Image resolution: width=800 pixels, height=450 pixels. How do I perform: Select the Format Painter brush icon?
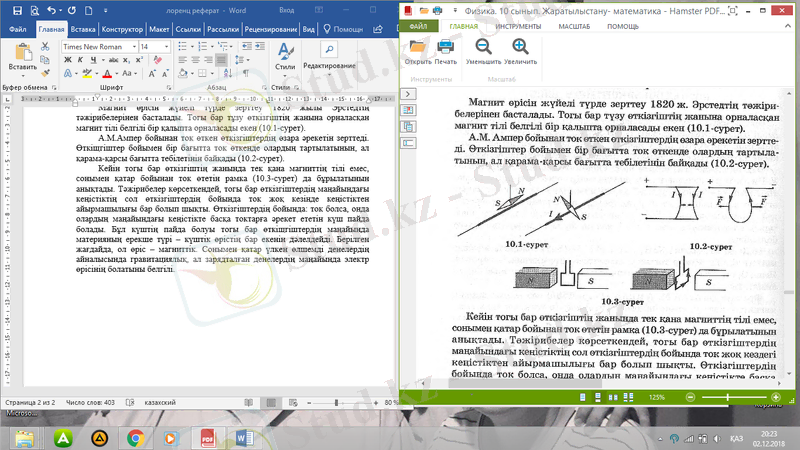pos(47,72)
